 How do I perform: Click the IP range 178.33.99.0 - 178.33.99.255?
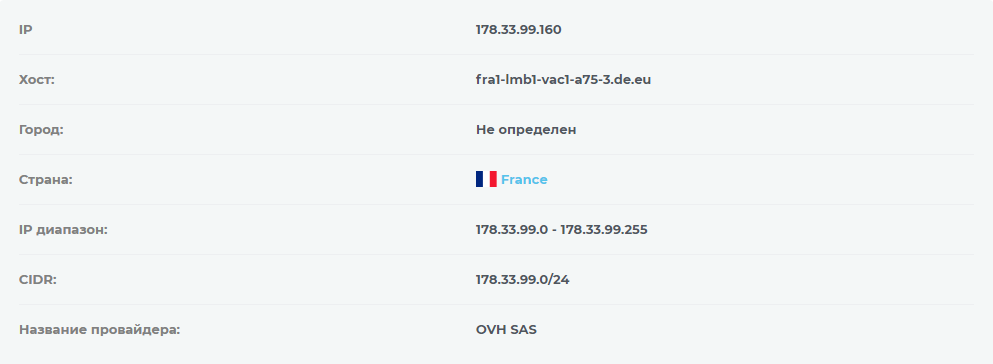[562, 230]
